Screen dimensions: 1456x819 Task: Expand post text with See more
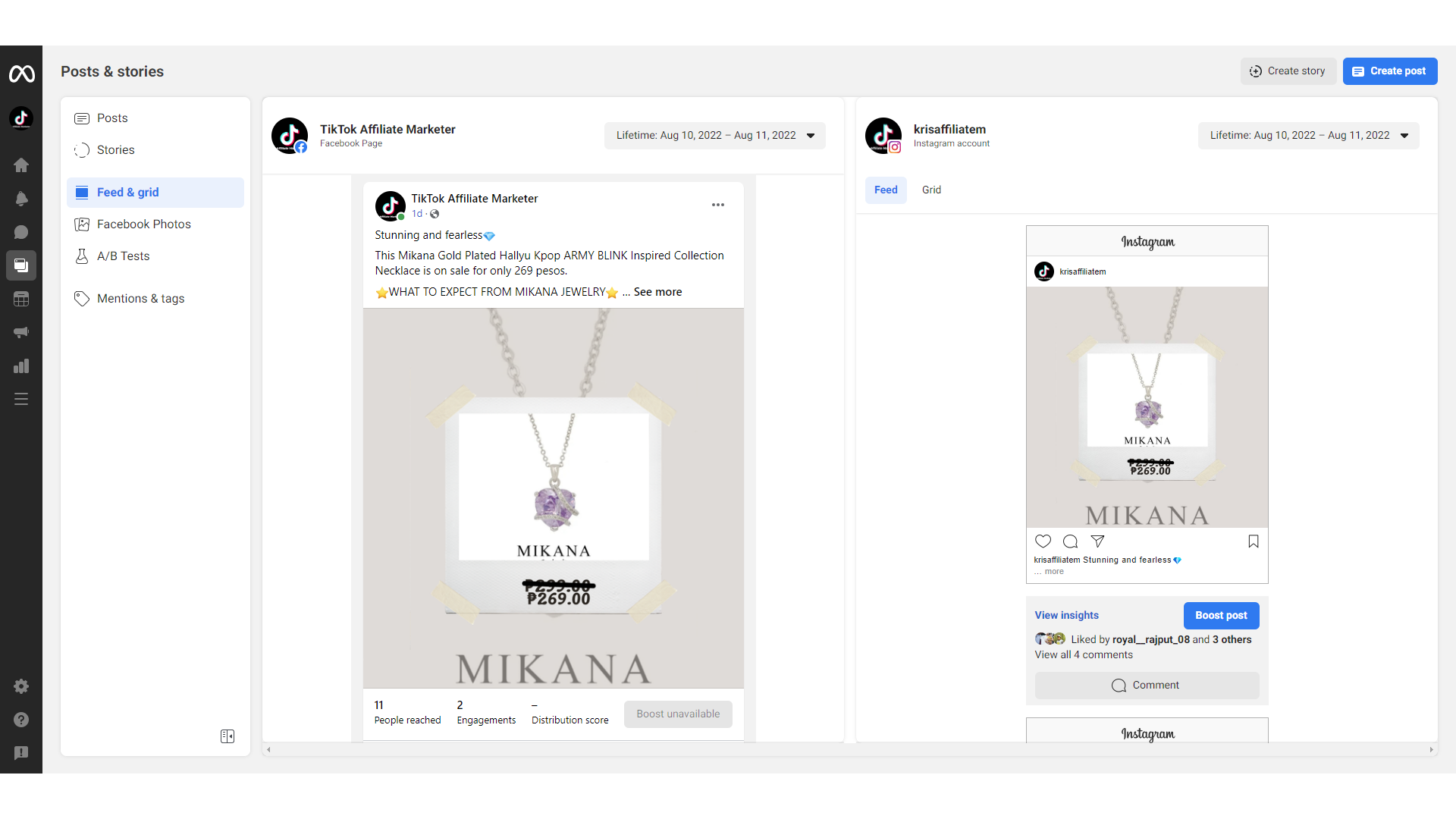coord(657,292)
